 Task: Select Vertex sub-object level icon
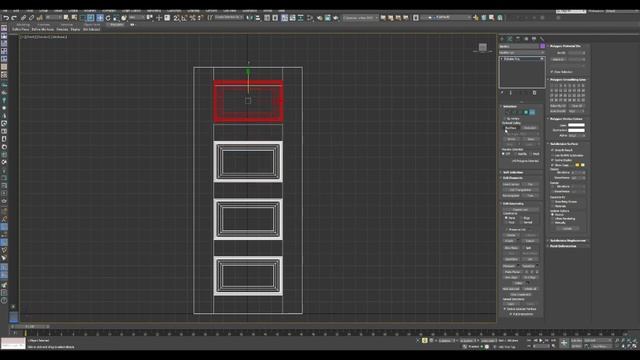coord(509,112)
